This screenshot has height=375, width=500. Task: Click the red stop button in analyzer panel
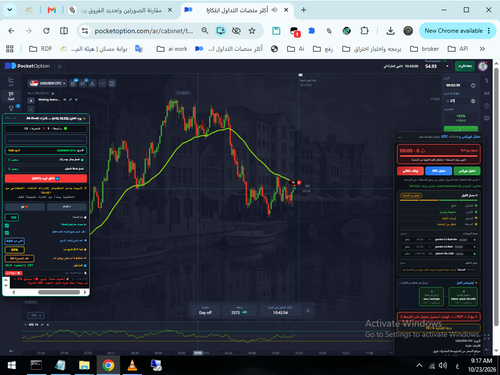[410, 171]
